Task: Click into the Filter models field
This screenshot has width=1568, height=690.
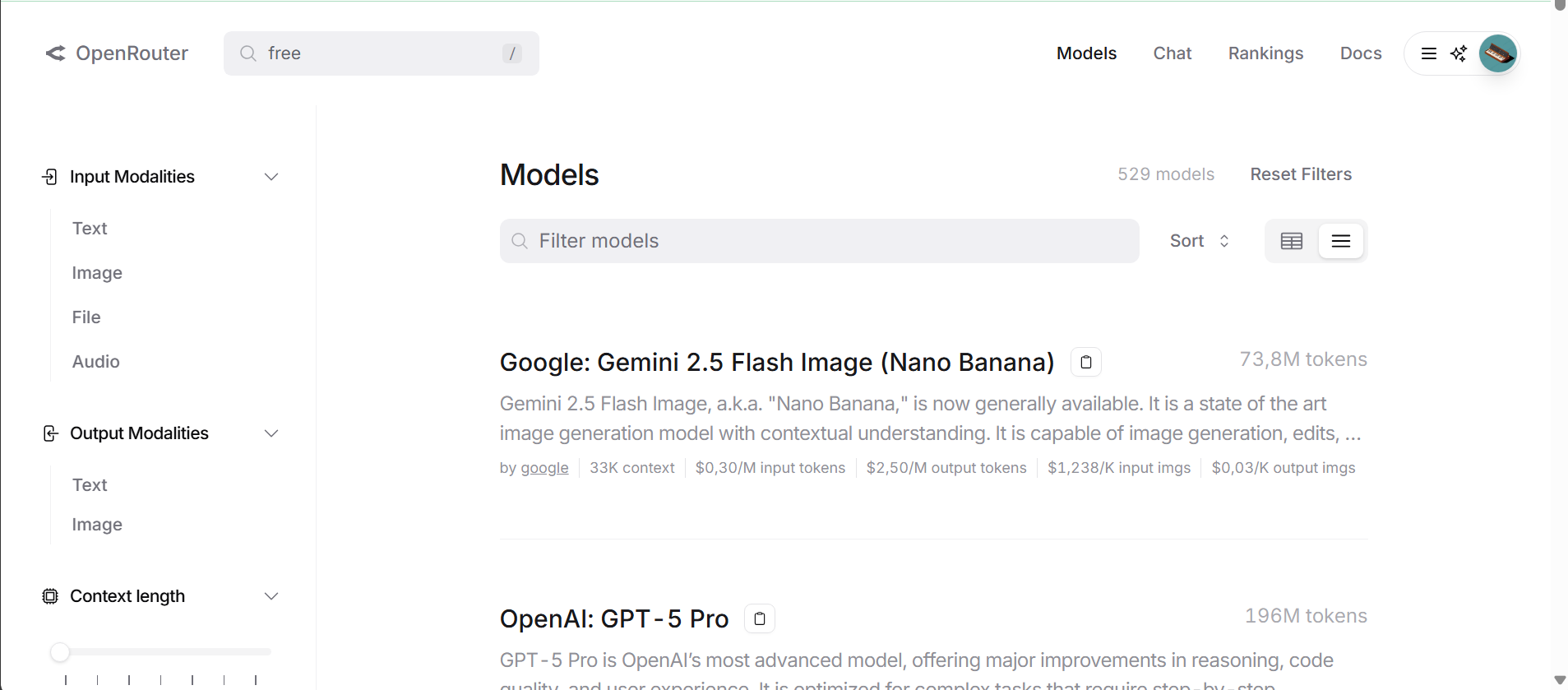Action: coord(819,241)
